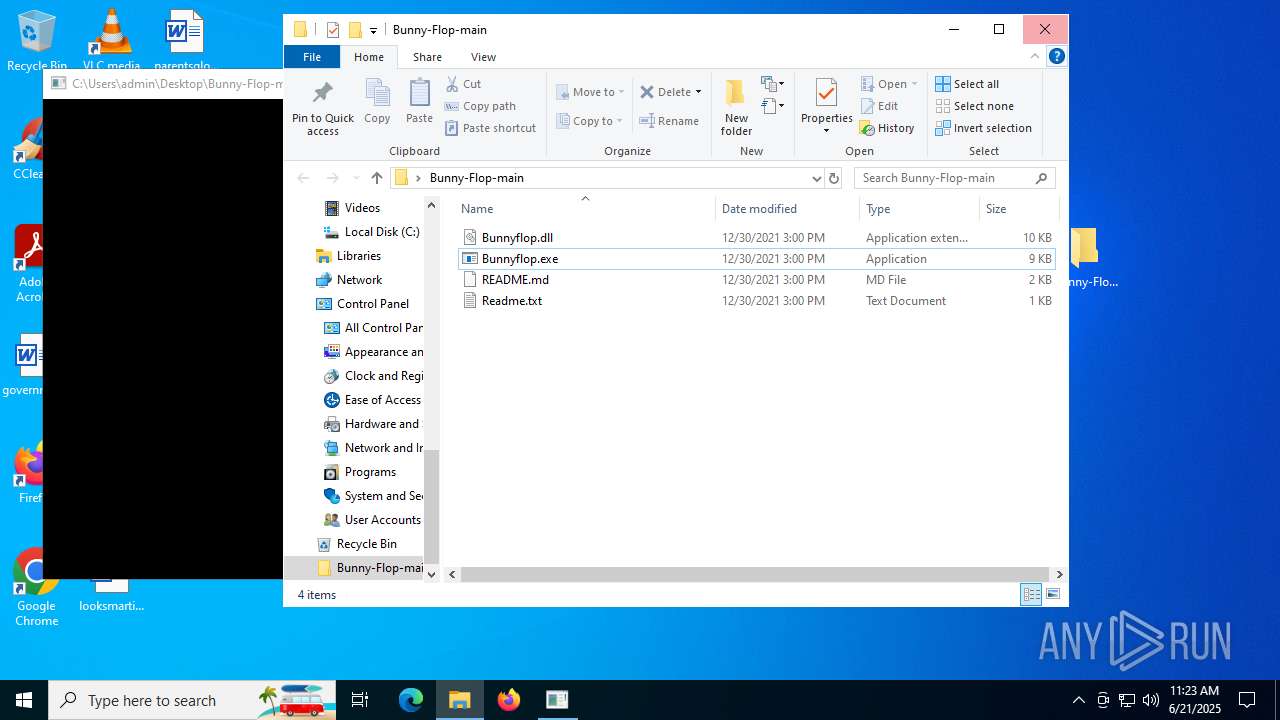Refresh the Bunny-Flop-main folder
1280x720 pixels.
834,178
